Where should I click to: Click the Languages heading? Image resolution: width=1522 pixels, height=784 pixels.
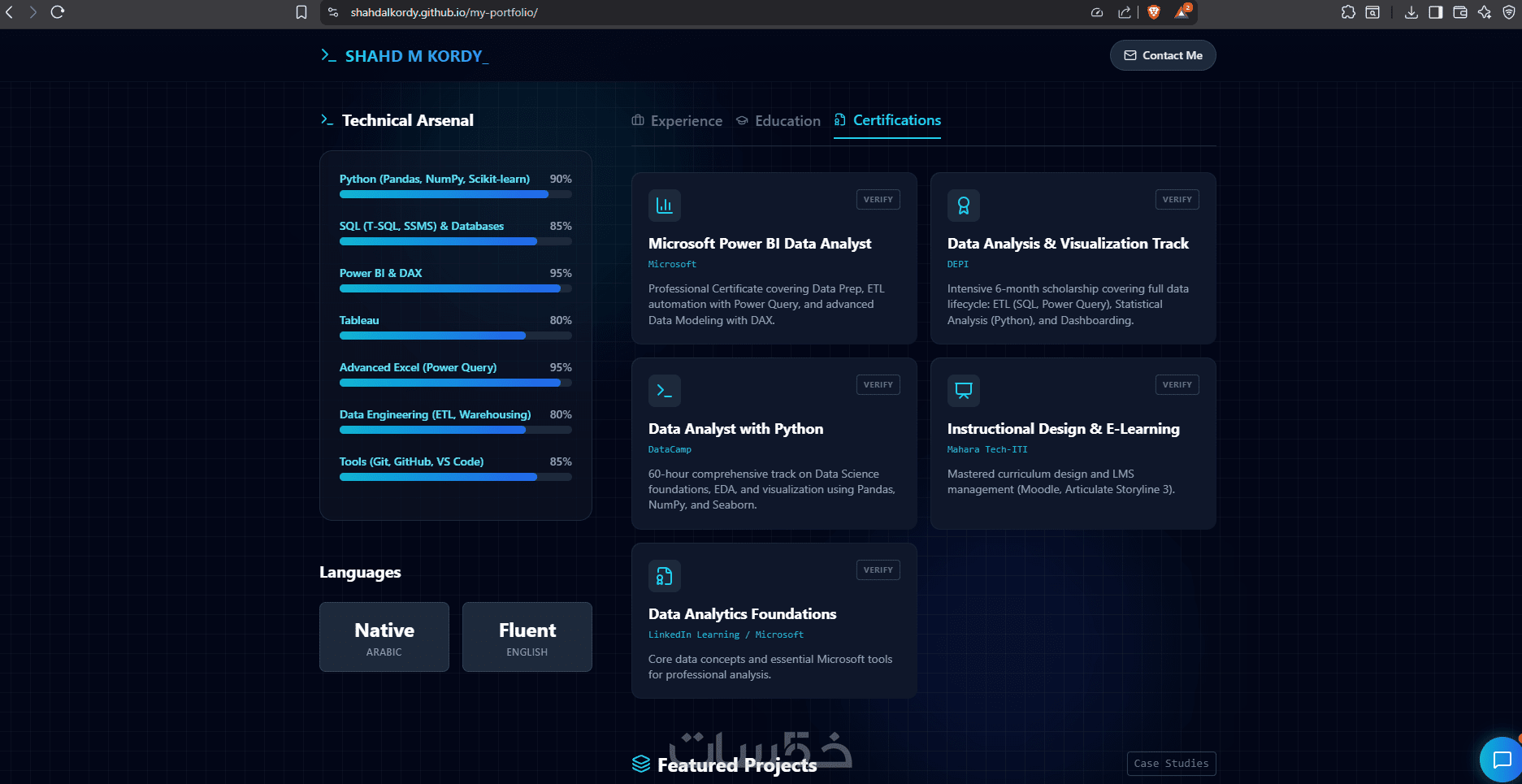(x=360, y=573)
